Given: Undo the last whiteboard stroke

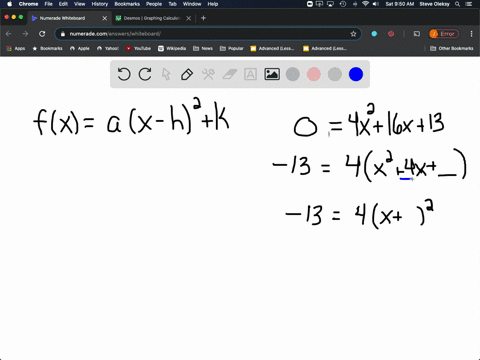Looking at the screenshot, I should coord(124,74).
